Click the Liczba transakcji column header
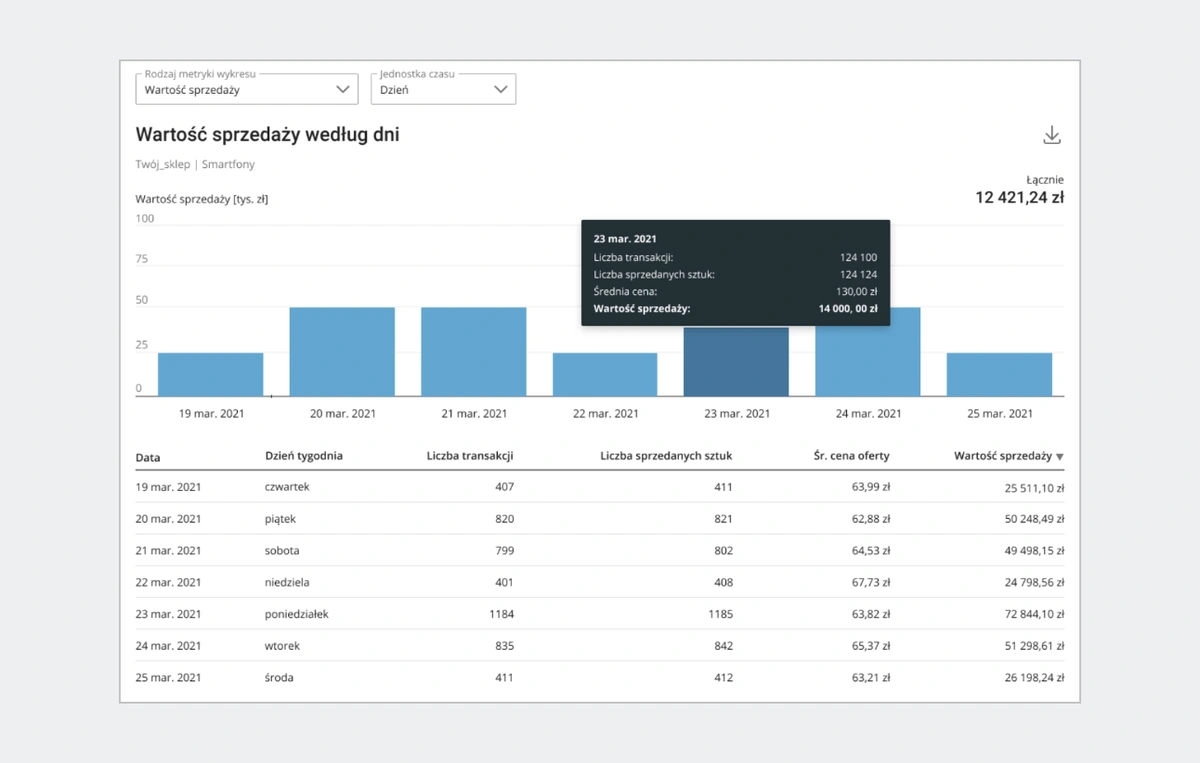1200x763 pixels. [x=469, y=456]
